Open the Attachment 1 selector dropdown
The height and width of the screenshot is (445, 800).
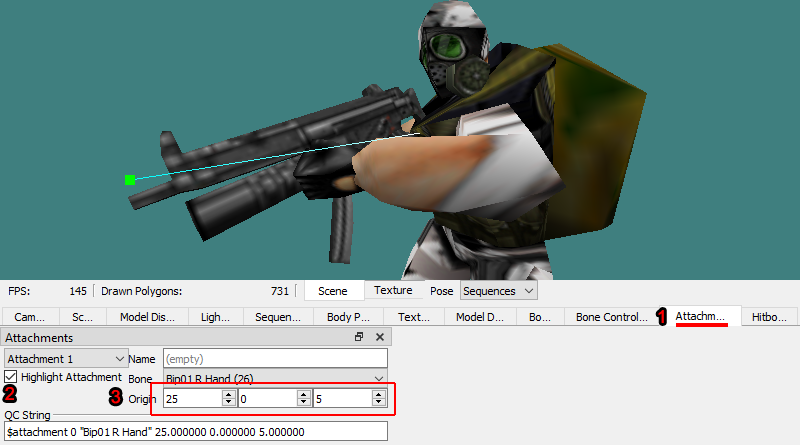(66, 359)
